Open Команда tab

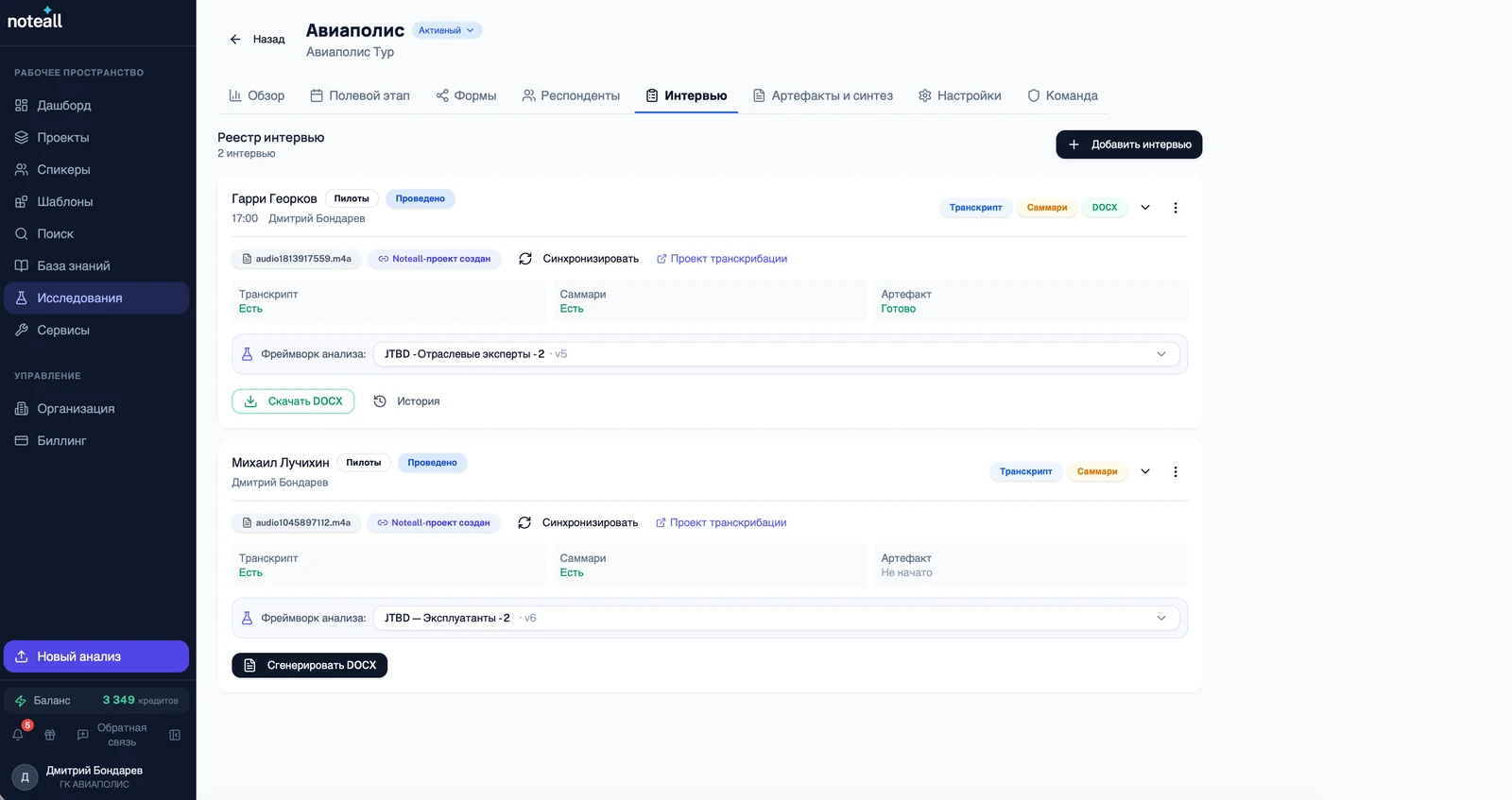point(1062,95)
